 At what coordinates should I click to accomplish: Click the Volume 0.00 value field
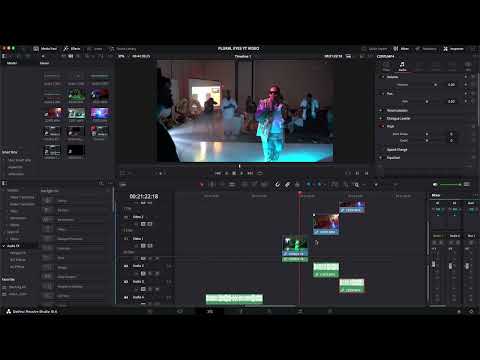coord(451,85)
